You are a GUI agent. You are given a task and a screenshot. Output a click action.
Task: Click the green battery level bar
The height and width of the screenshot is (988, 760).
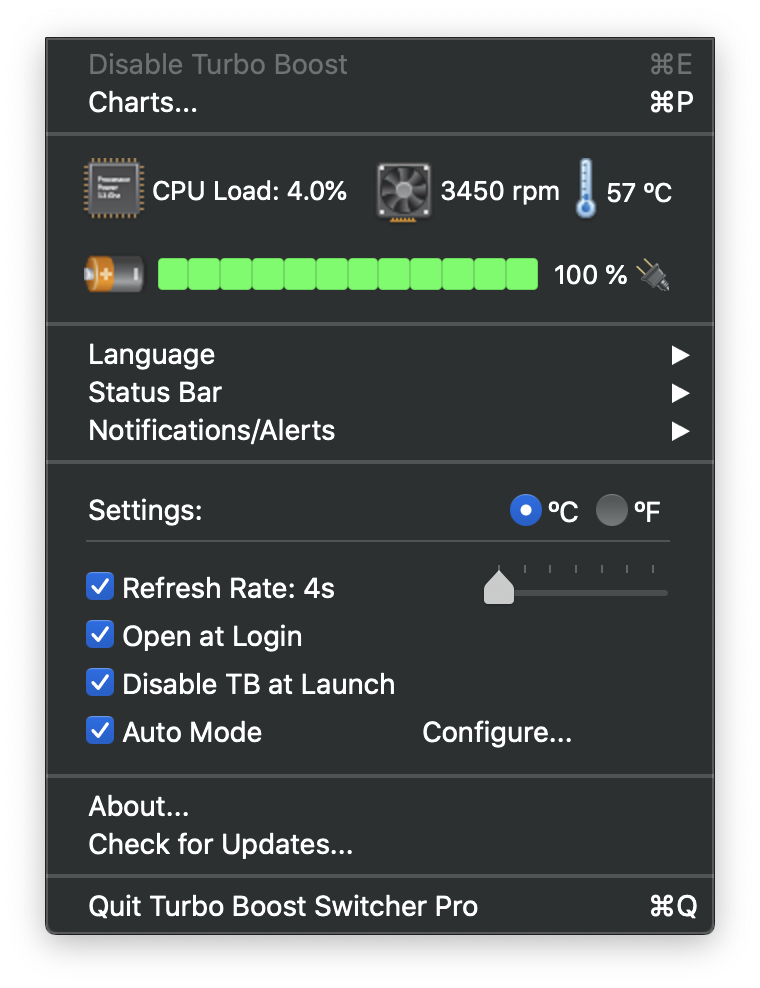[347, 274]
